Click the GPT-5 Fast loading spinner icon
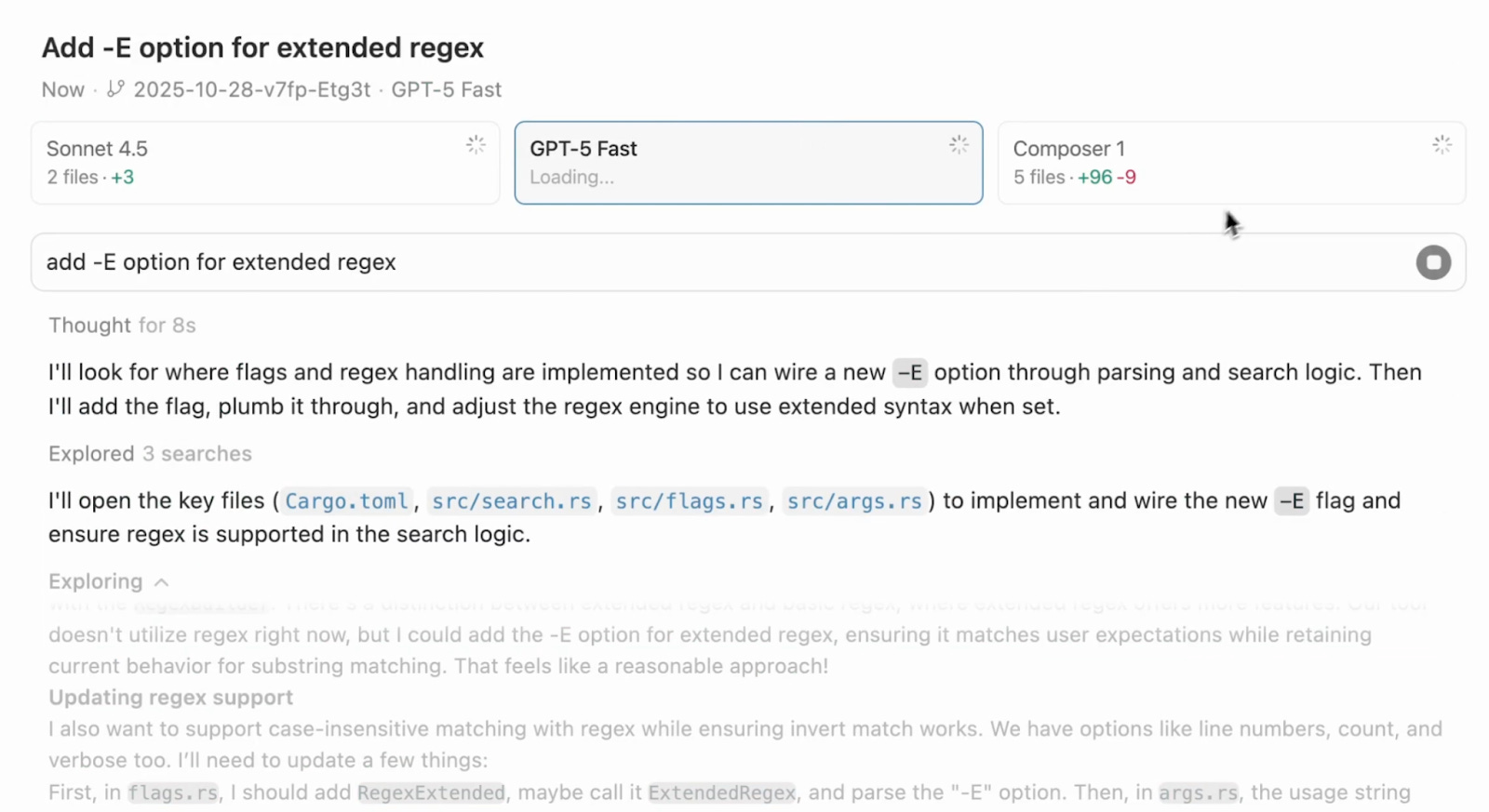The height and width of the screenshot is (812, 1489). tap(959, 145)
